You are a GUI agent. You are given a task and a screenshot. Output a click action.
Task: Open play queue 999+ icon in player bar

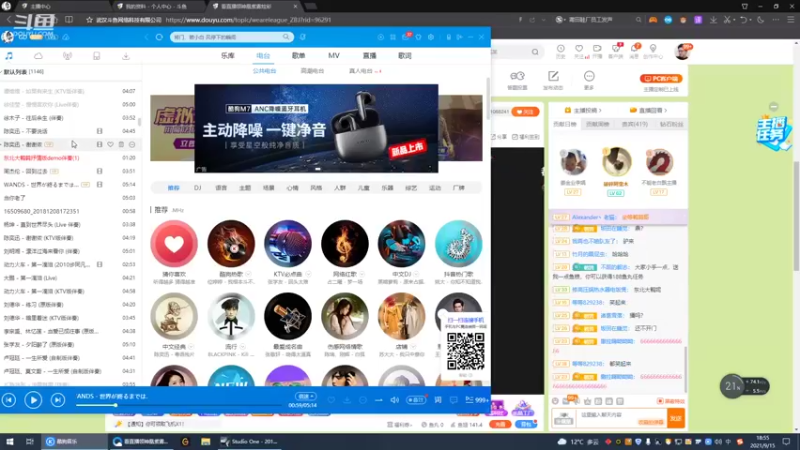[x=477, y=400]
